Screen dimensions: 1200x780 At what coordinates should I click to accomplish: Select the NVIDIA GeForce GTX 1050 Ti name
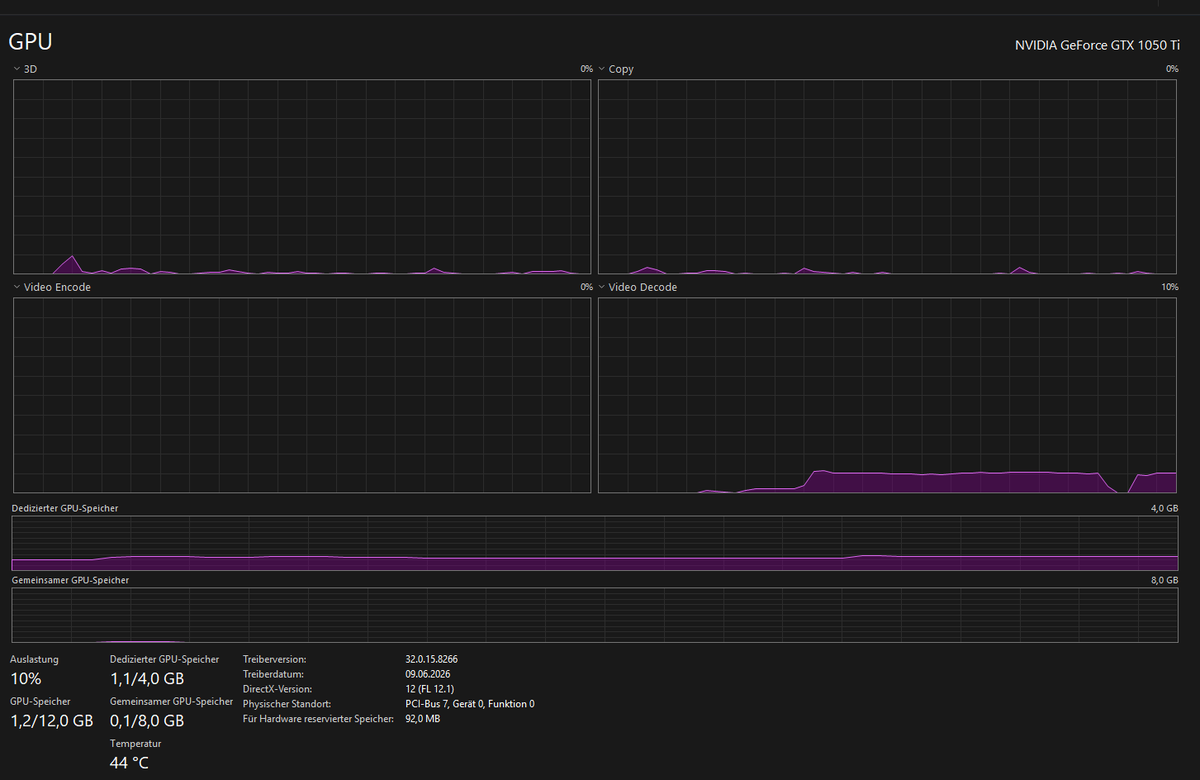coord(1097,45)
